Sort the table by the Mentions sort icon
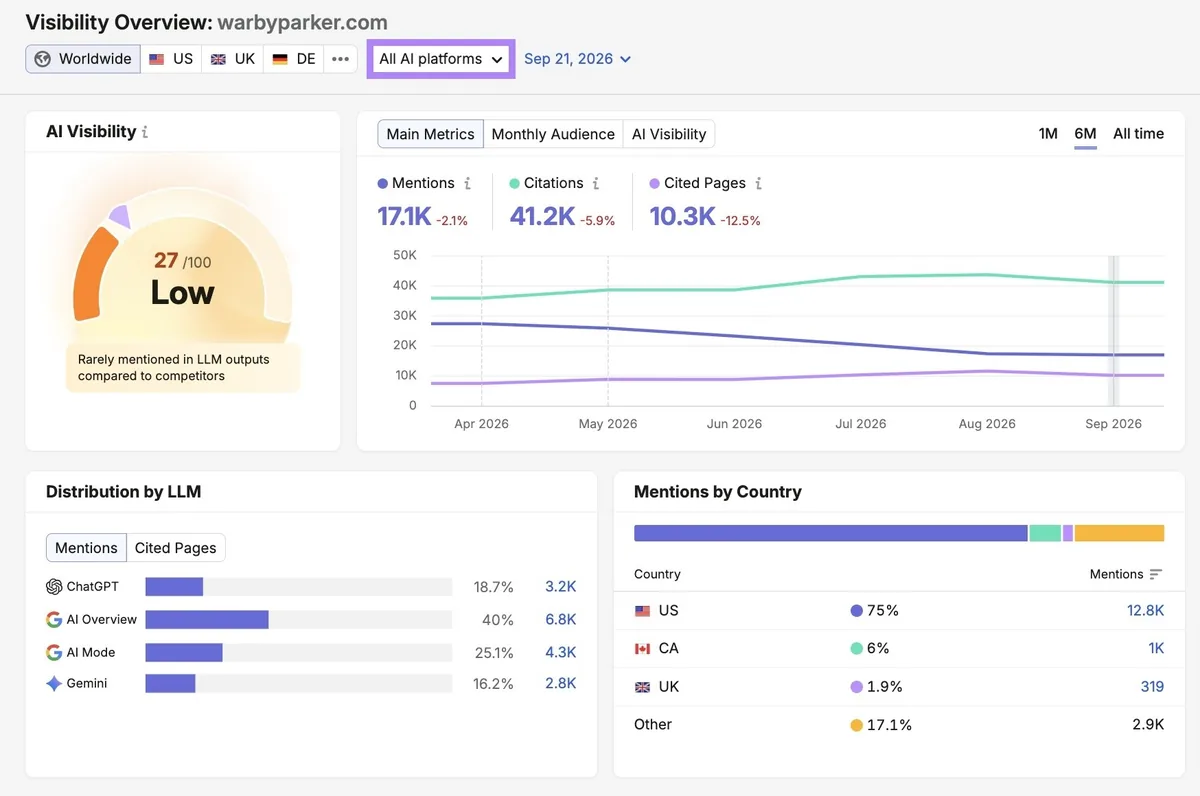 coord(1156,574)
